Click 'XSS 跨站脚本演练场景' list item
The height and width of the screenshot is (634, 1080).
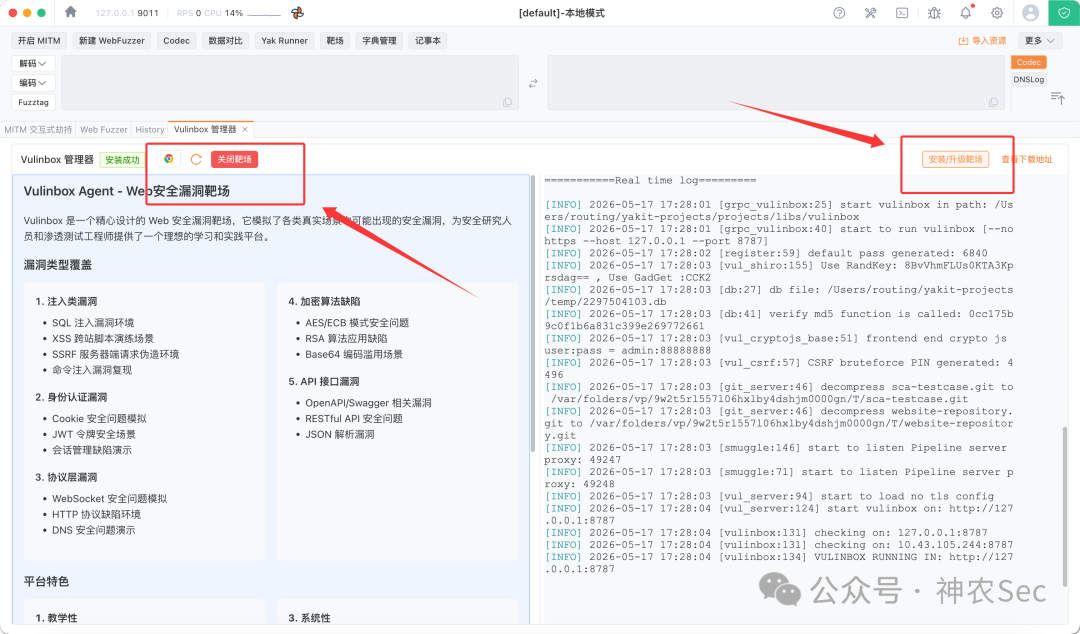click(103, 338)
